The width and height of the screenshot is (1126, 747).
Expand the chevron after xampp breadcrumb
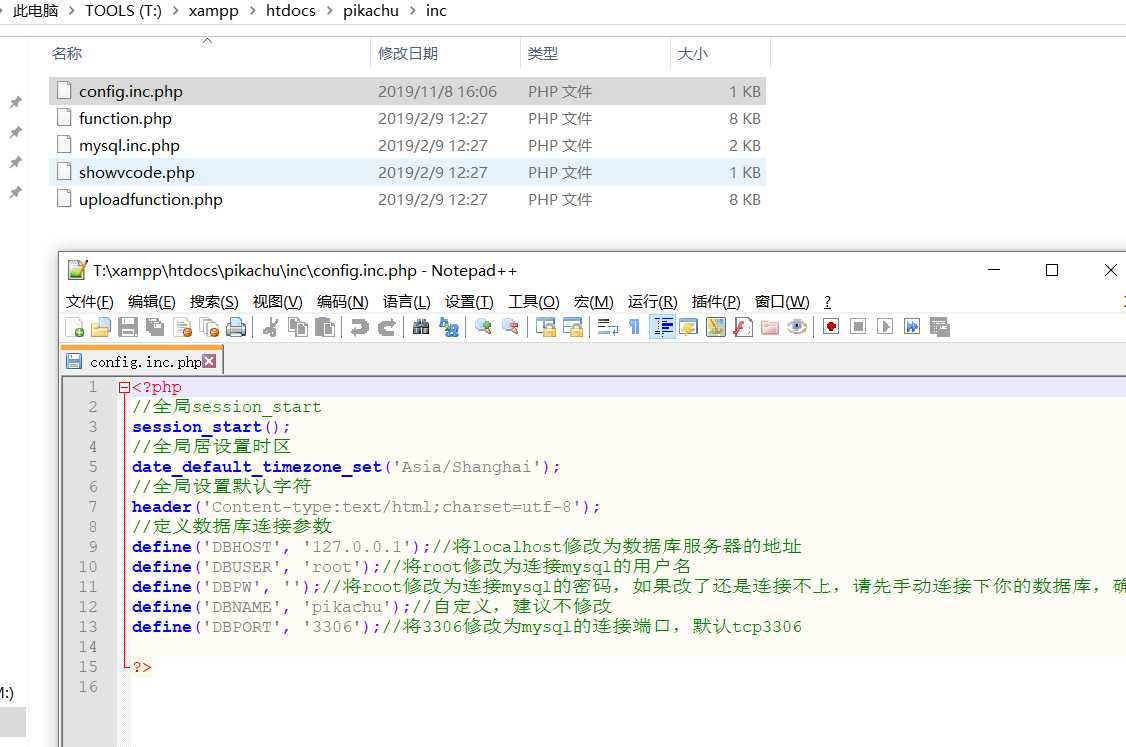[x=252, y=11]
